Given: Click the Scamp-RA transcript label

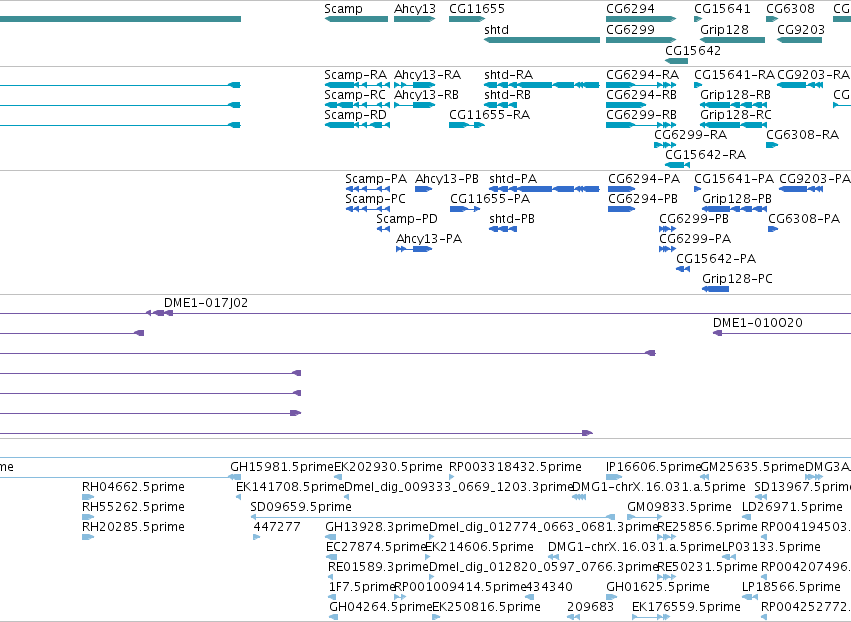Looking at the screenshot, I should click(x=355, y=74).
